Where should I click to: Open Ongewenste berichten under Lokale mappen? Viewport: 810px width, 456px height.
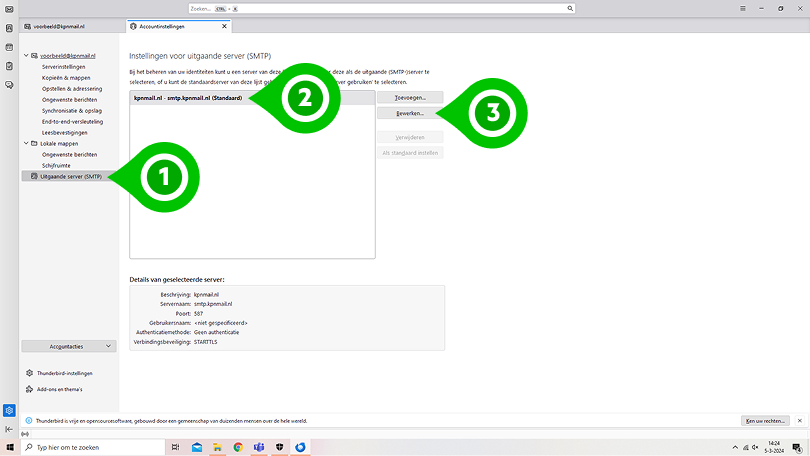click(69, 154)
